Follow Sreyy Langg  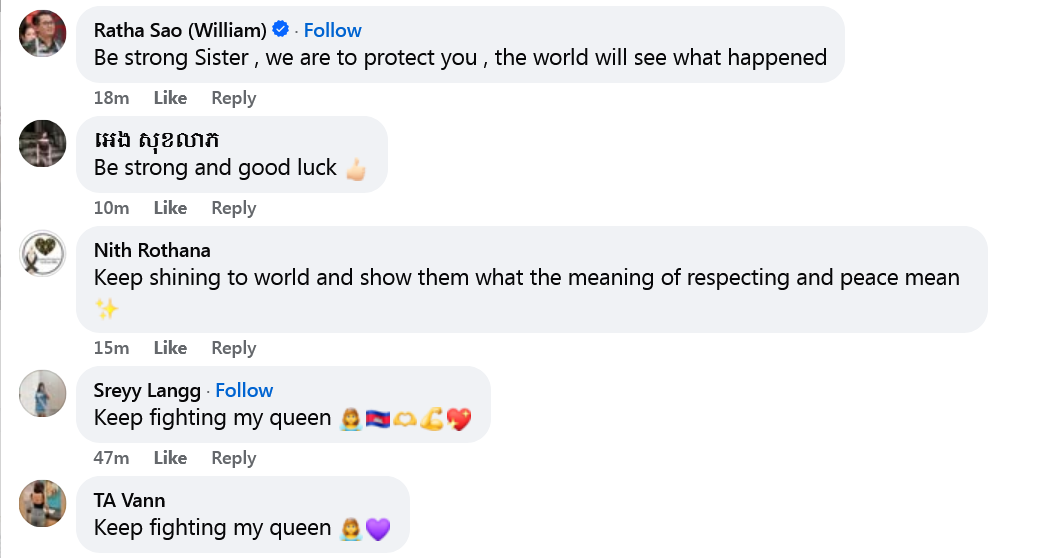244,390
